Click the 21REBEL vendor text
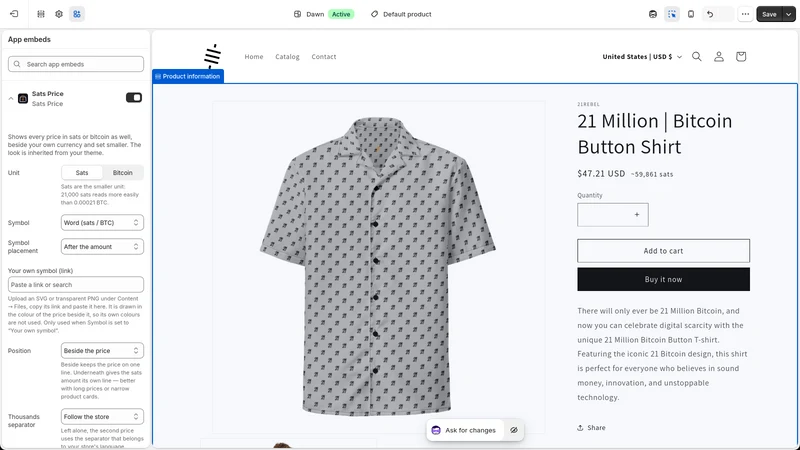 [588, 104]
